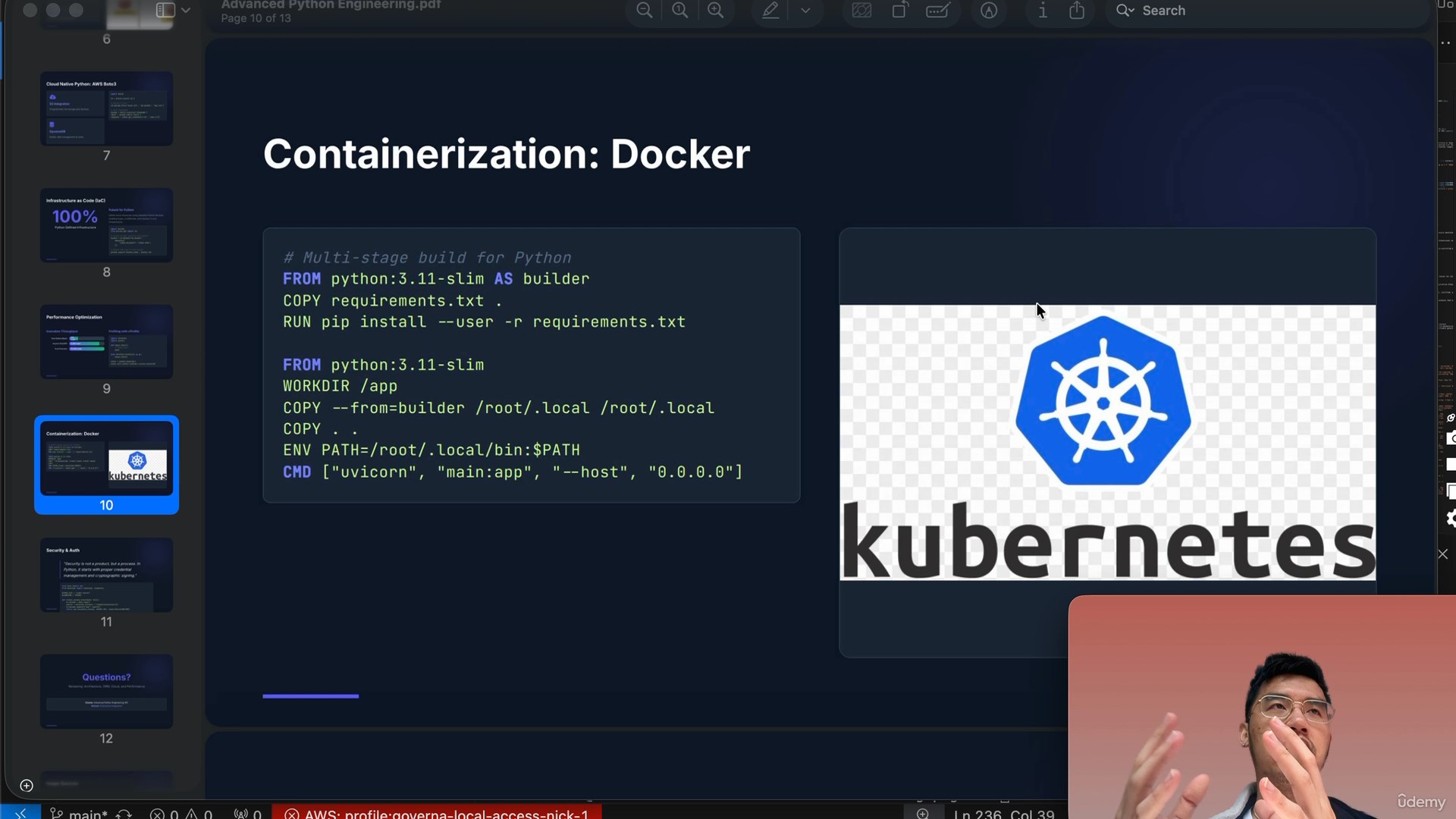Click the Containerization: Docker slide heading
The width and height of the screenshot is (1456, 819).
pyautogui.click(x=507, y=154)
